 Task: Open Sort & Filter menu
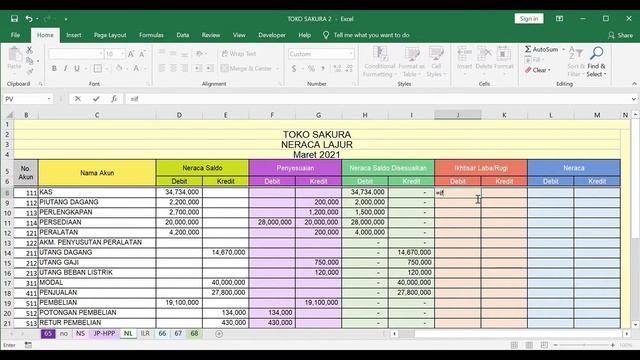tap(576, 61)
